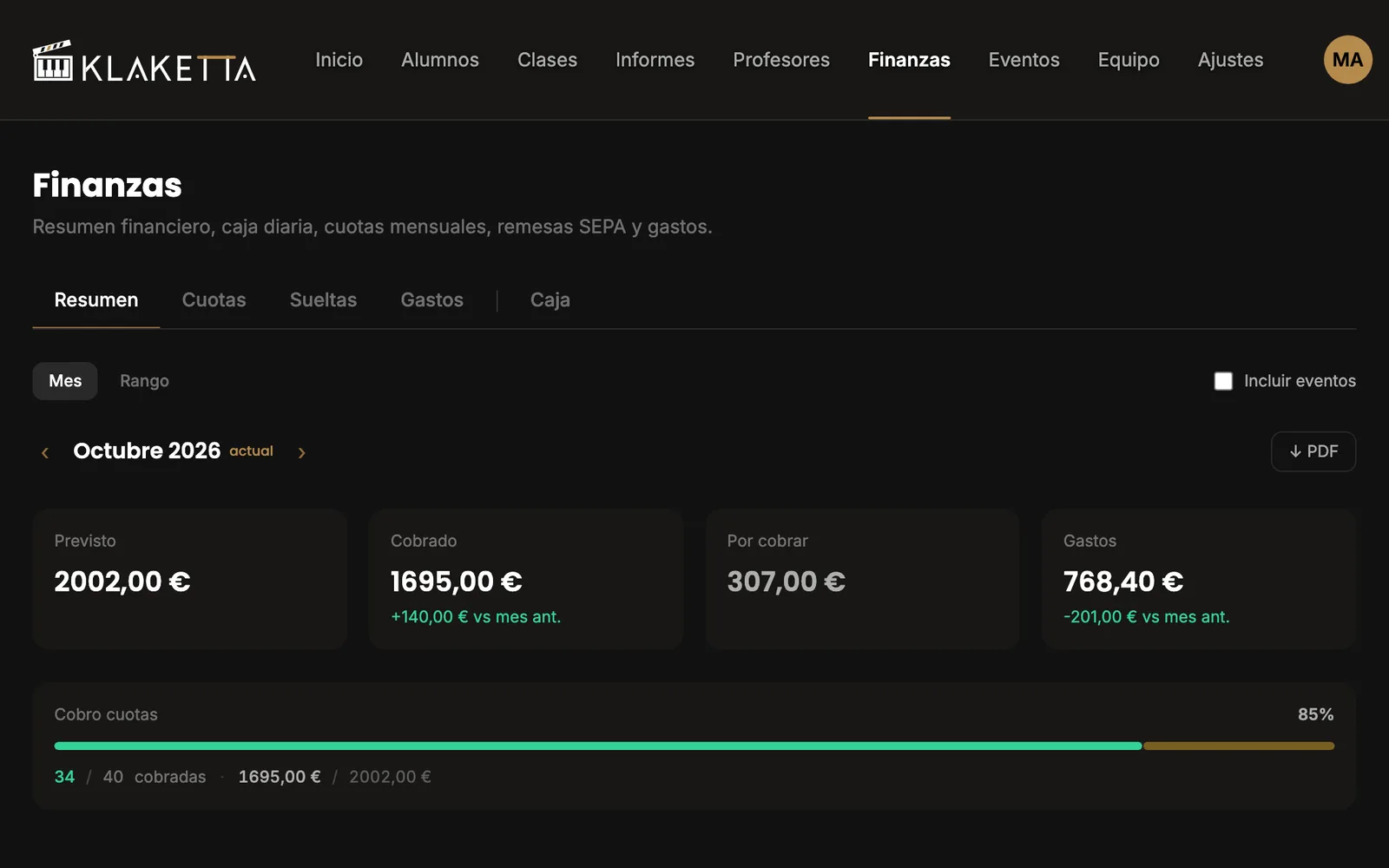Open the Alumnos section
The width and height of the screenshot is (1389, 868).
click(440, 60)
